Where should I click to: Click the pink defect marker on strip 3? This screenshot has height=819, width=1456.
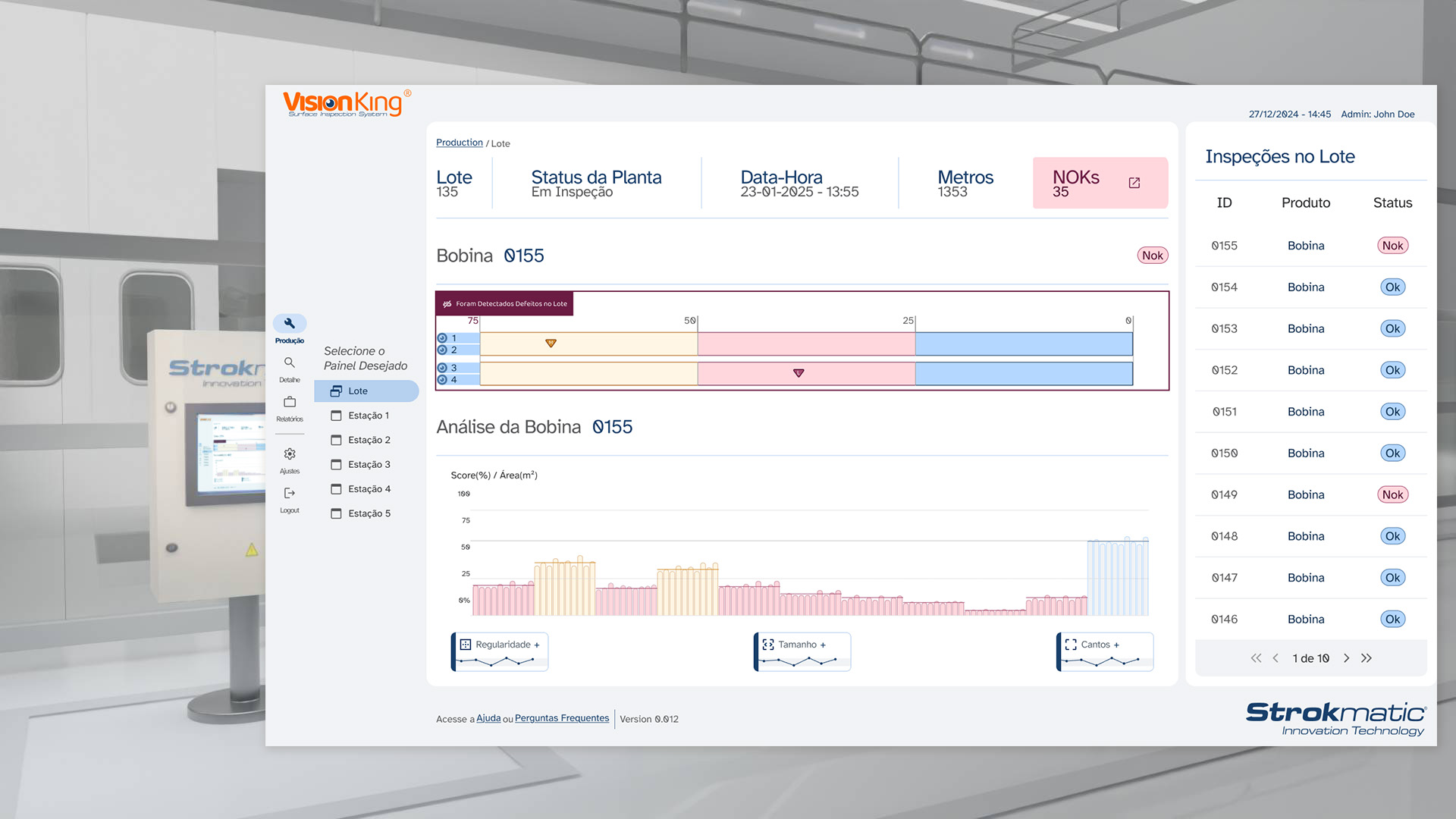click(799, 373)
